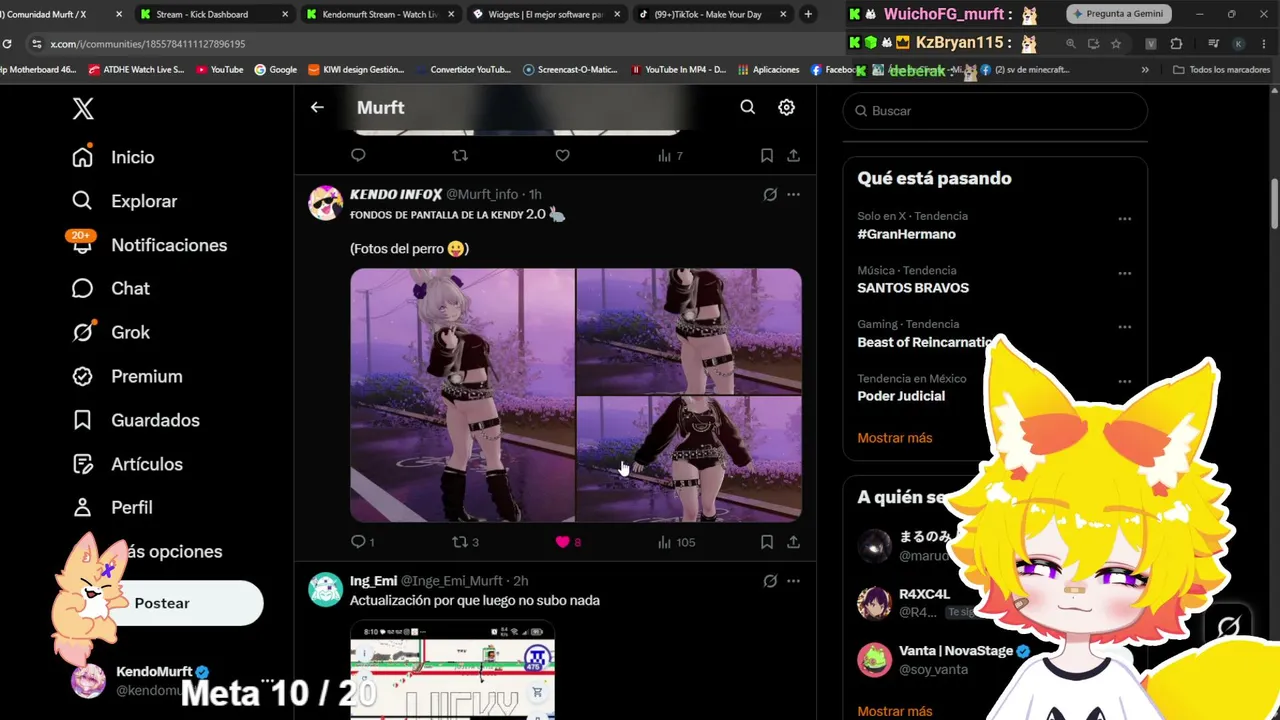
Task: Open more options for SANTOS BRAVOS trend
Action: point(1125,273)
